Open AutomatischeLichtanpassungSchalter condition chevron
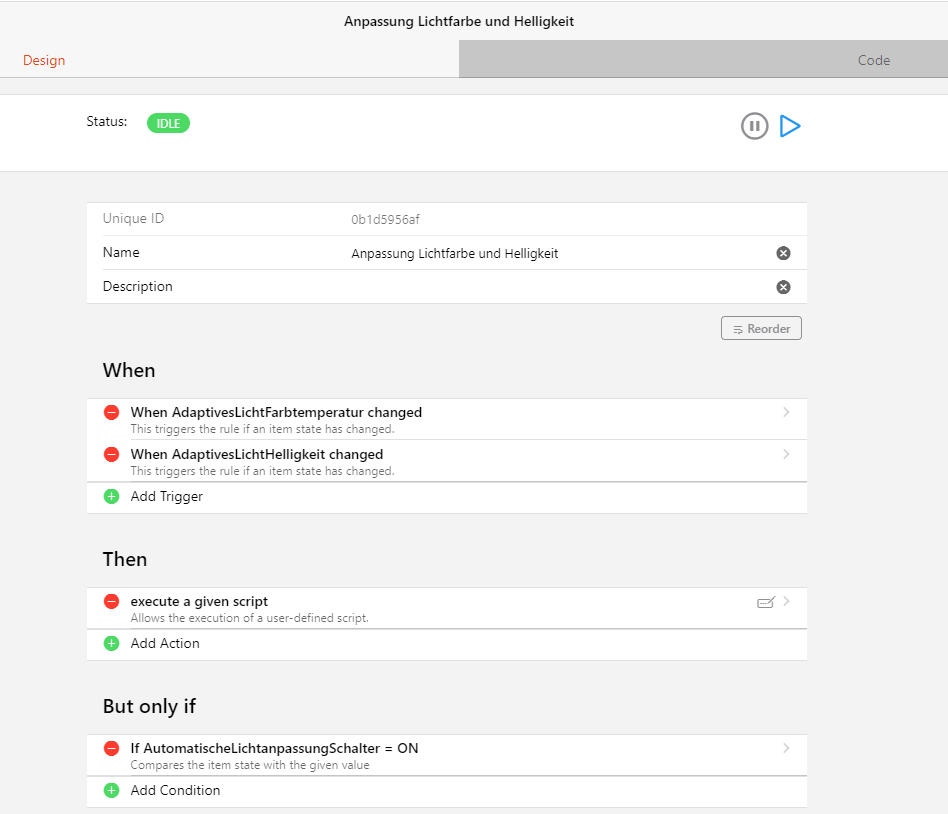The width and height of the screenshot is (948, 814). [x=786, y=748]
